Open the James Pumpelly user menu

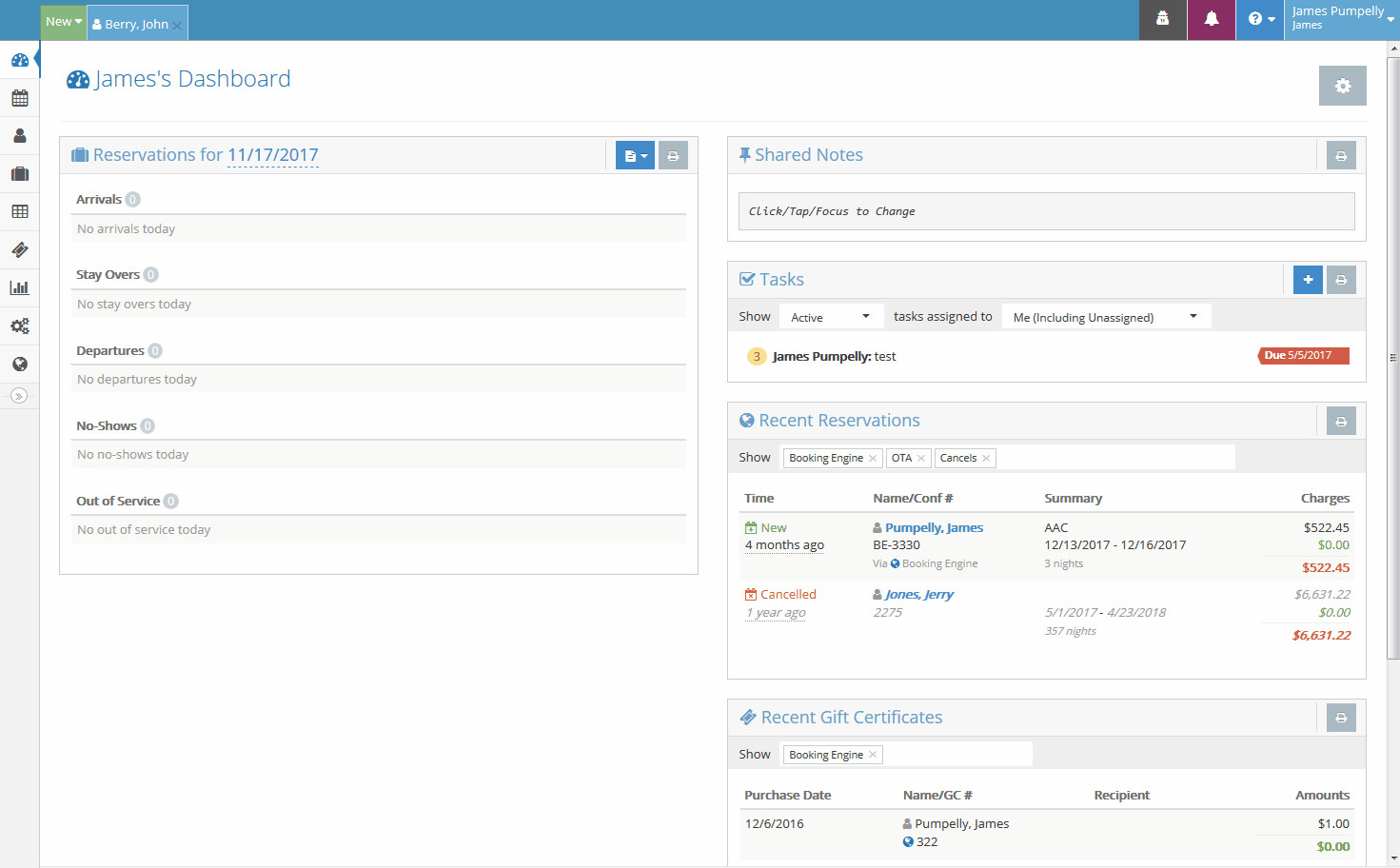[1341, 19]
